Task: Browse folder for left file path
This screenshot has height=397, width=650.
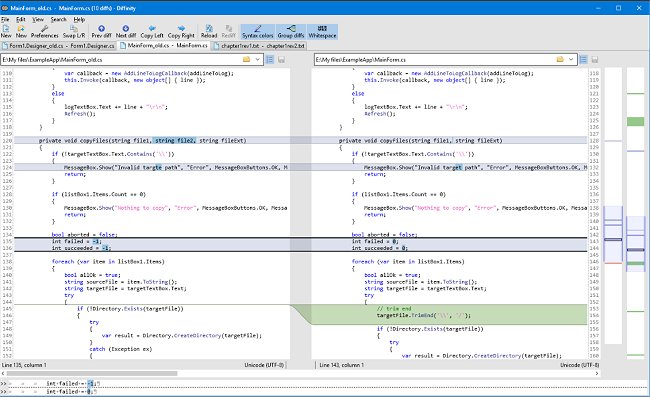Action: tap(246, 60)
